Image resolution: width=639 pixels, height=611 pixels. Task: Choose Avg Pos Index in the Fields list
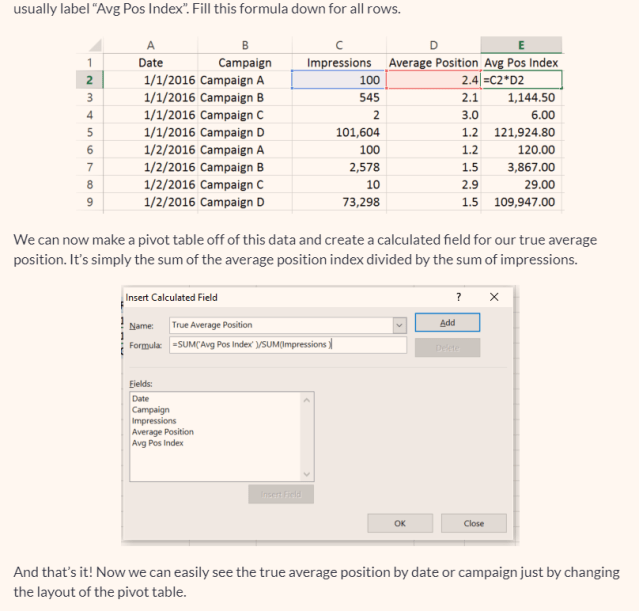(158, 443)
